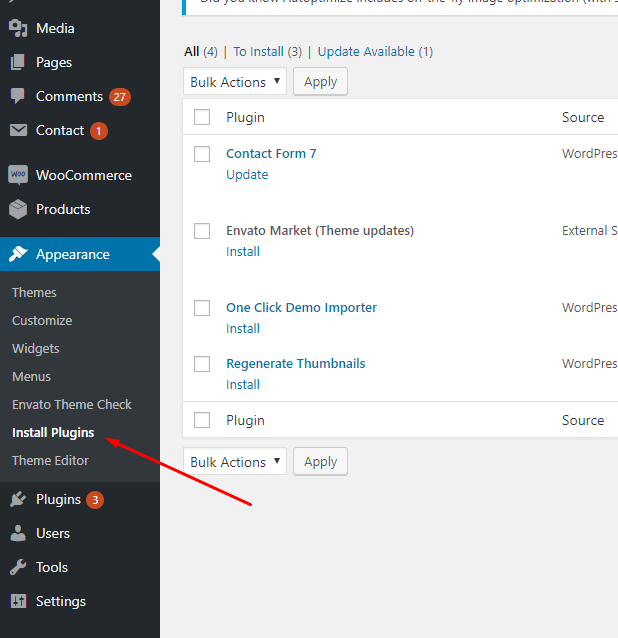This screenshot has width=618, height=638.
Task: Open Settings in the admin menu
Action: 61,601
